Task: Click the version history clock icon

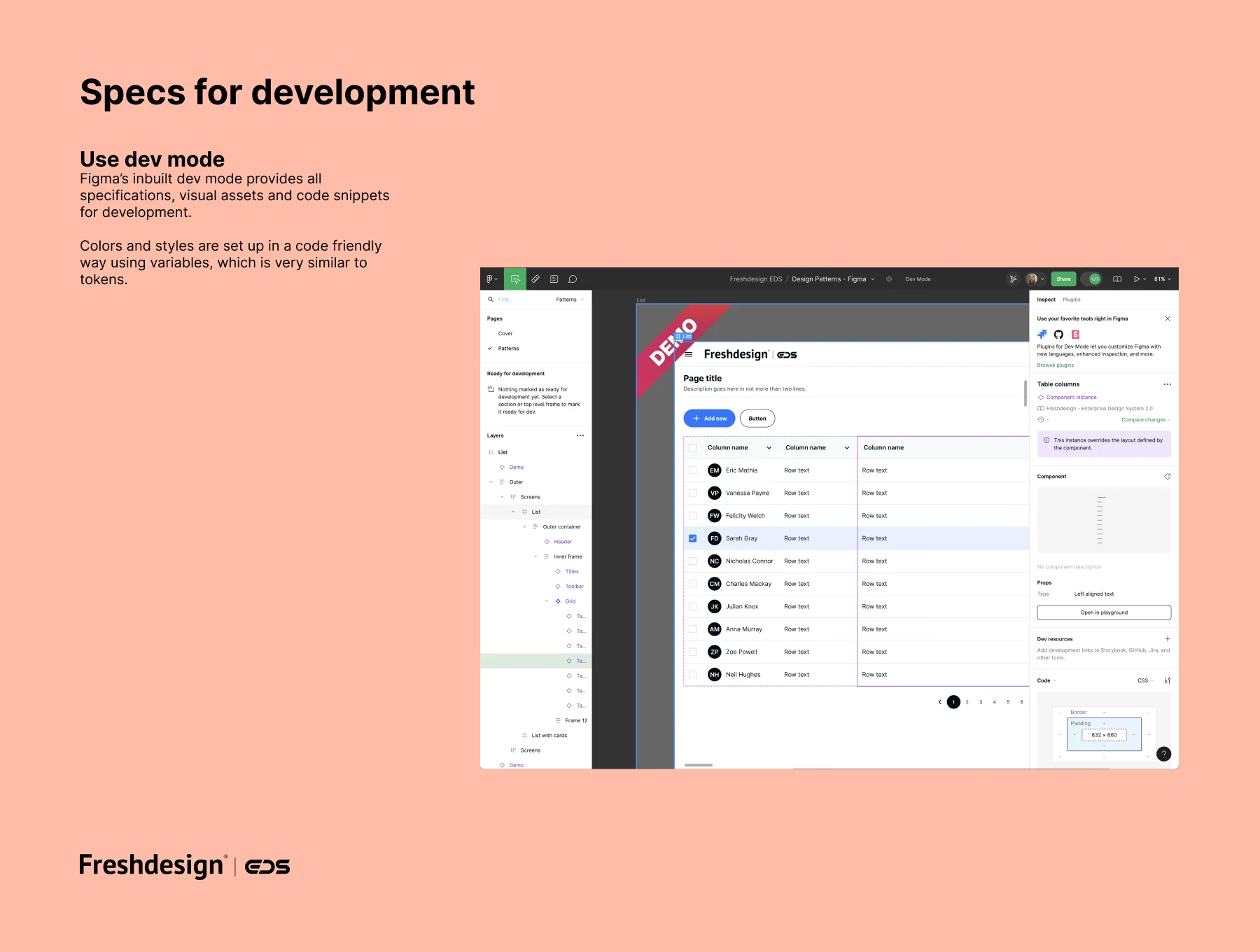Action: (1041, 420)
